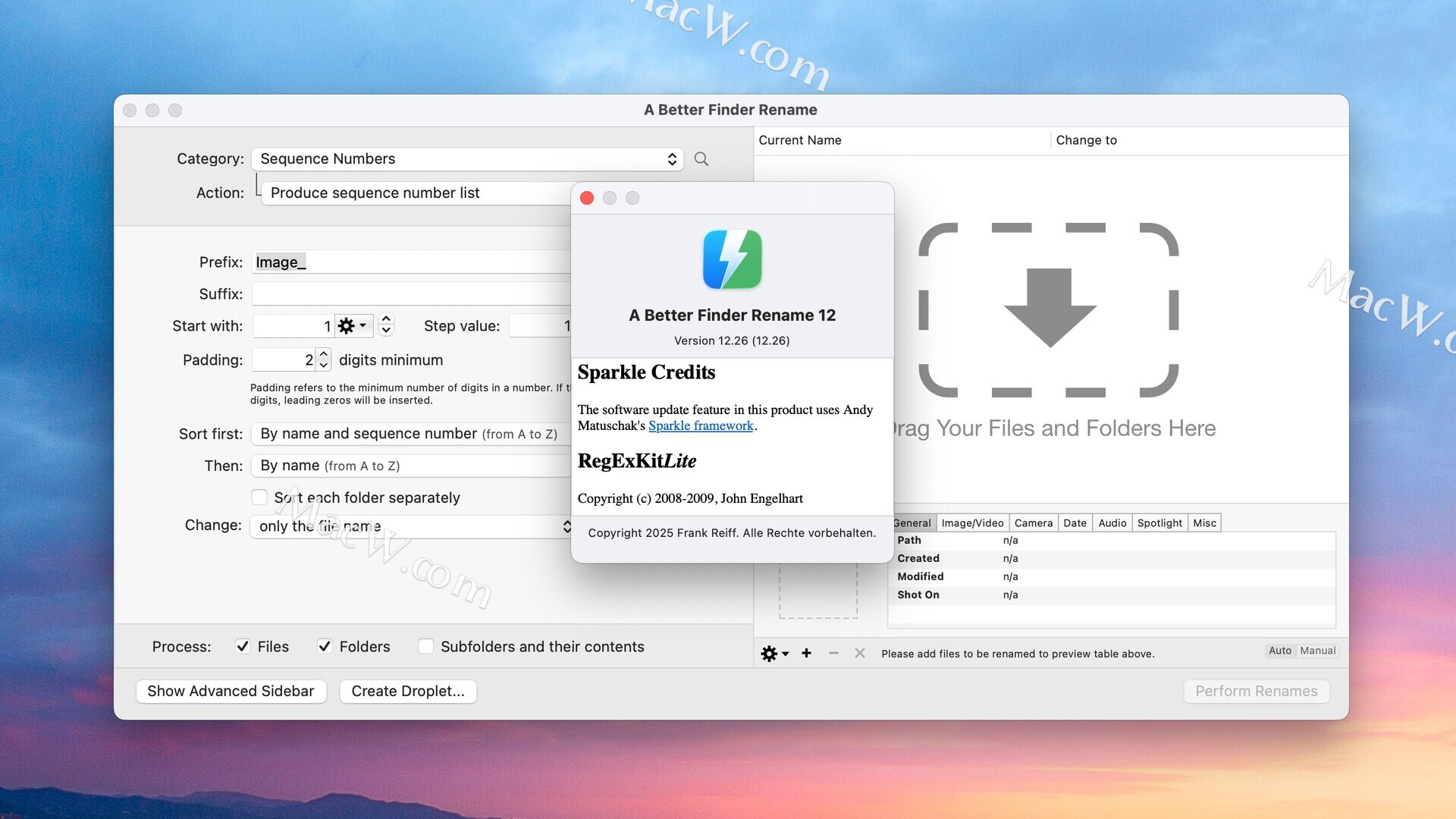
Task: Disable the Files checkbox
Action: point(243,646)
